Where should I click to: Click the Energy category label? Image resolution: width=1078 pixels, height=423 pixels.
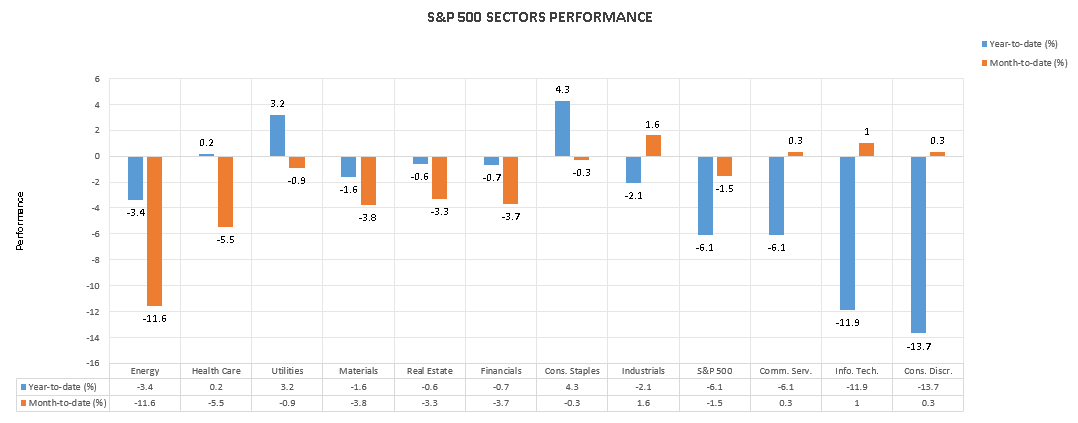pyautogui.click(x=144, y=371)
